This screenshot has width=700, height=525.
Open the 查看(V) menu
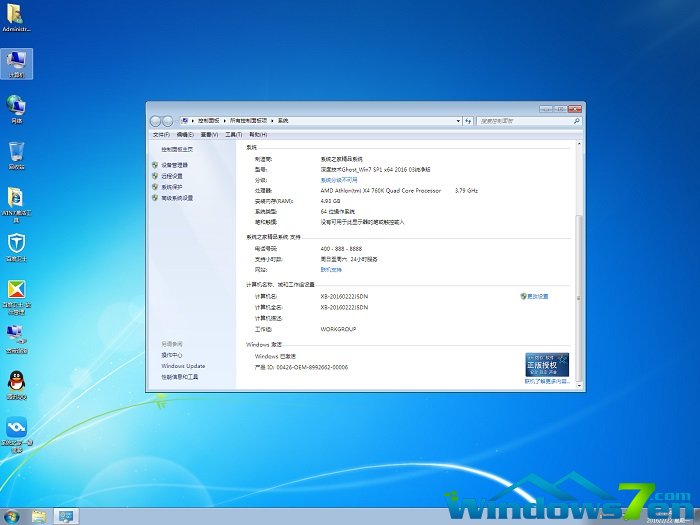coord(209,134)
